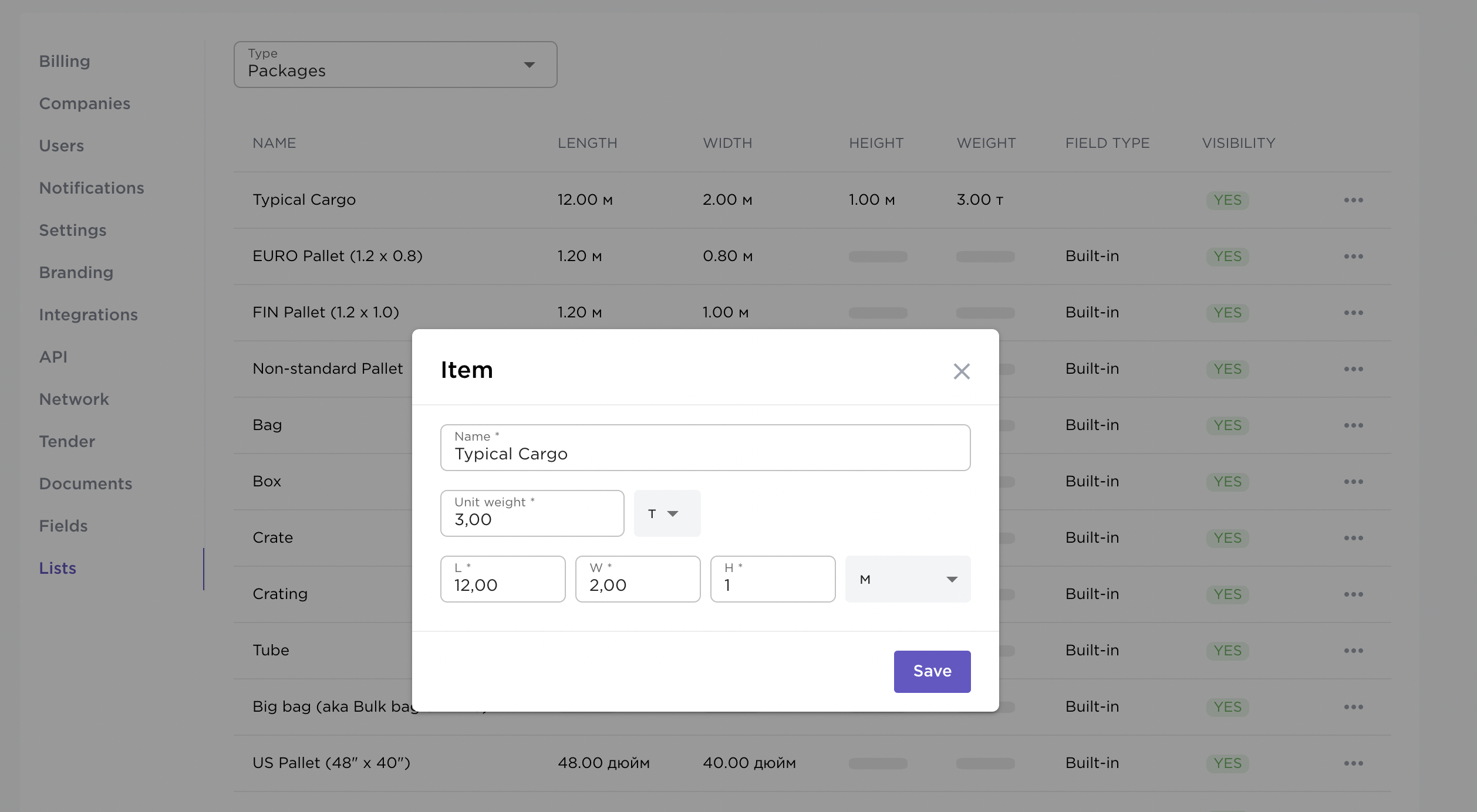Open Users settings page
The image size is (1477, 812).
[x=62, y=146]
